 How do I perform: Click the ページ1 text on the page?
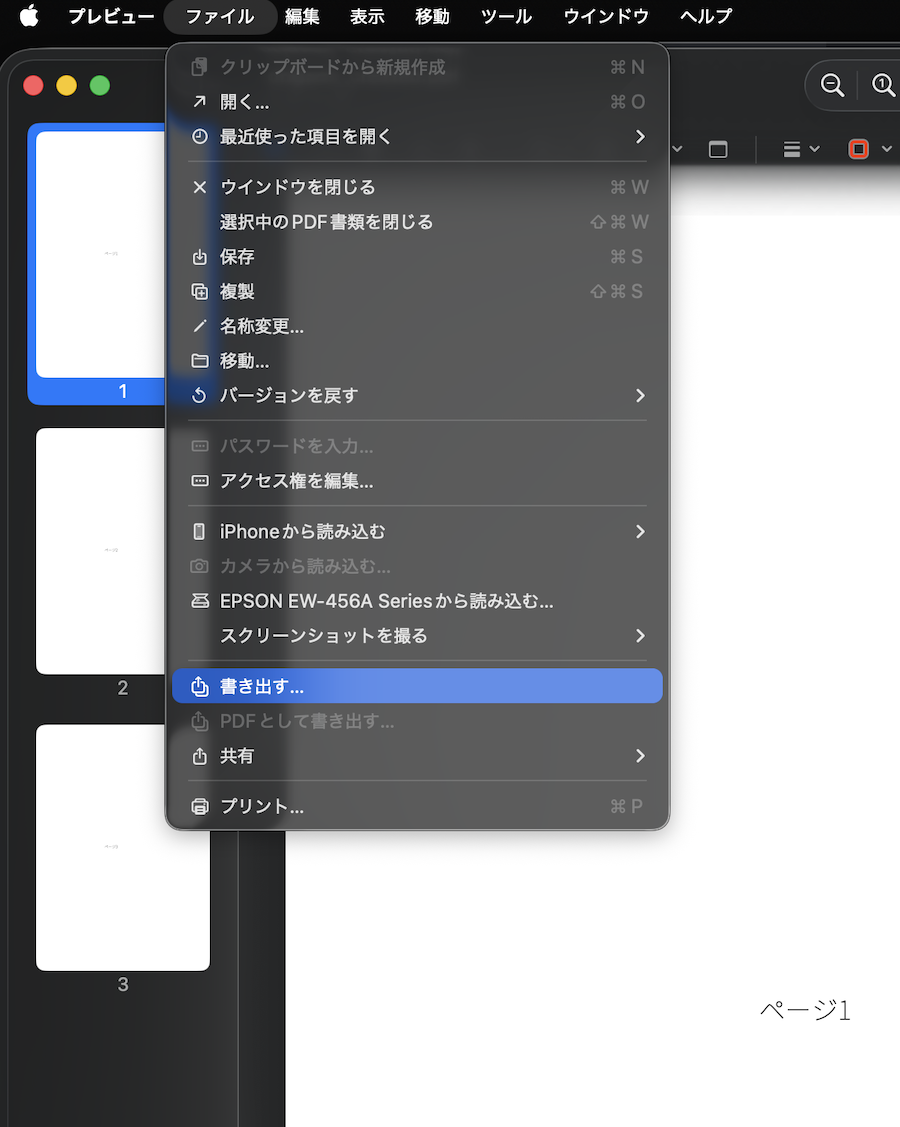805,1010
